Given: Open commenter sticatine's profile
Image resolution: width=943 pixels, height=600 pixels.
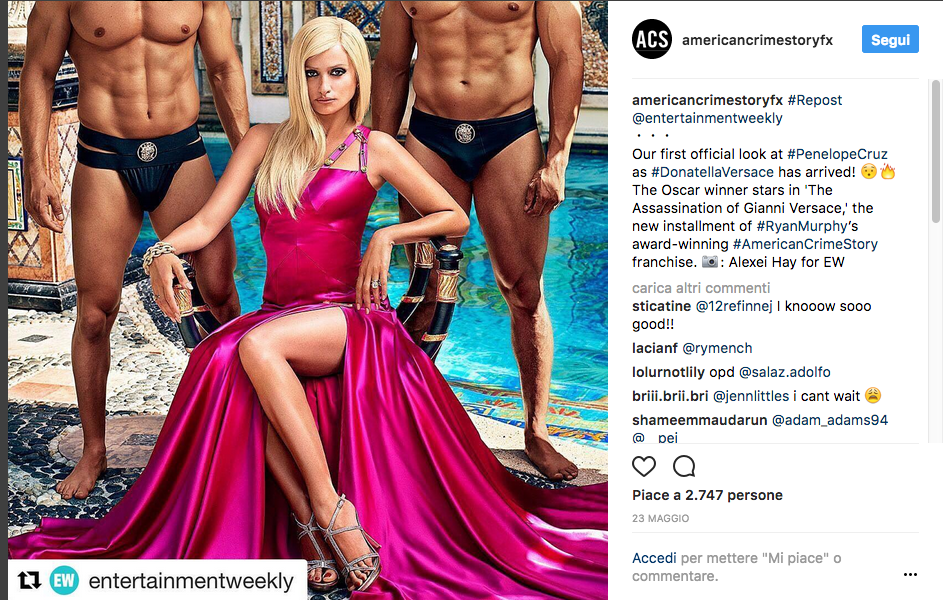Looking at the screenshot, I should [x=662, y=306].
